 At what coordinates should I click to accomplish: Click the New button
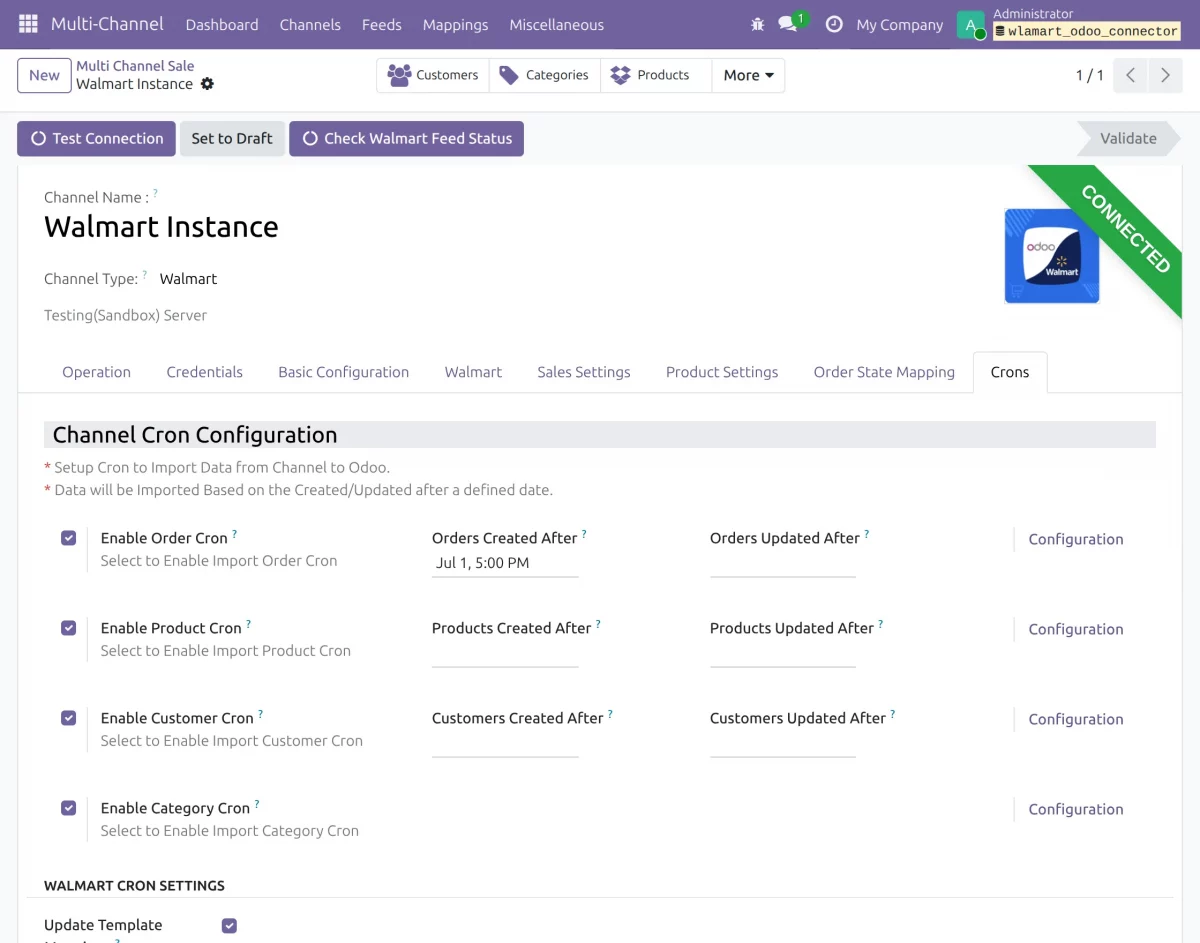[44, 75]
